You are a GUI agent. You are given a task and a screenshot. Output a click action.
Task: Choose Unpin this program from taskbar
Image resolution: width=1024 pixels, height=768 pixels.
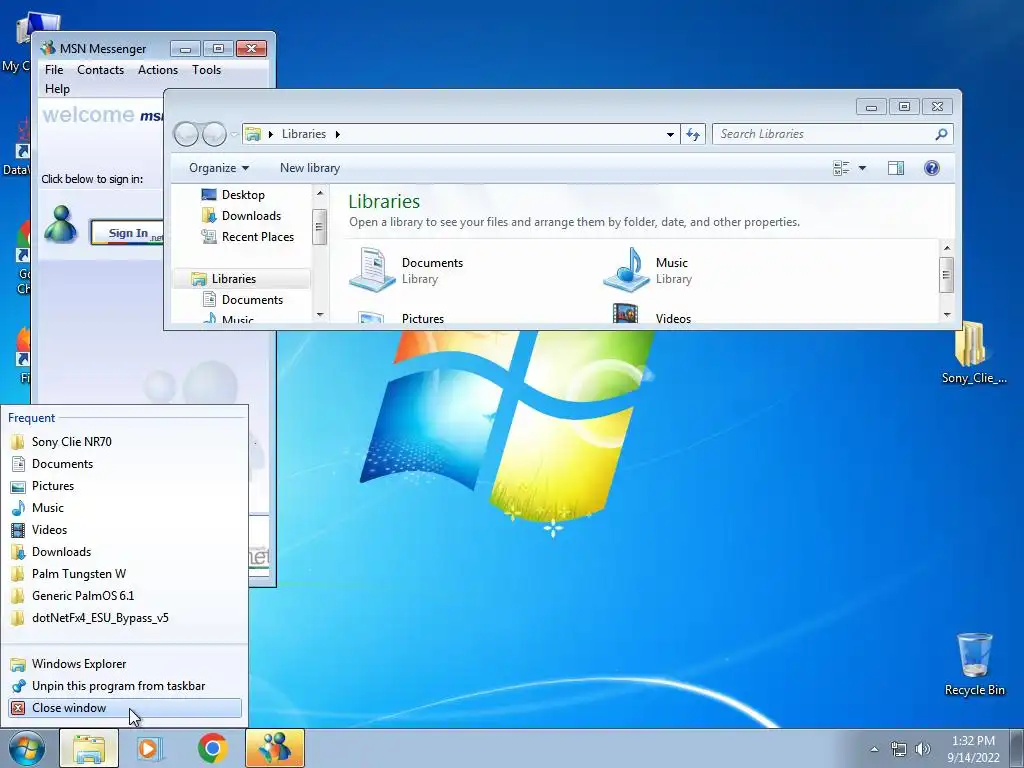click(125, 686)
